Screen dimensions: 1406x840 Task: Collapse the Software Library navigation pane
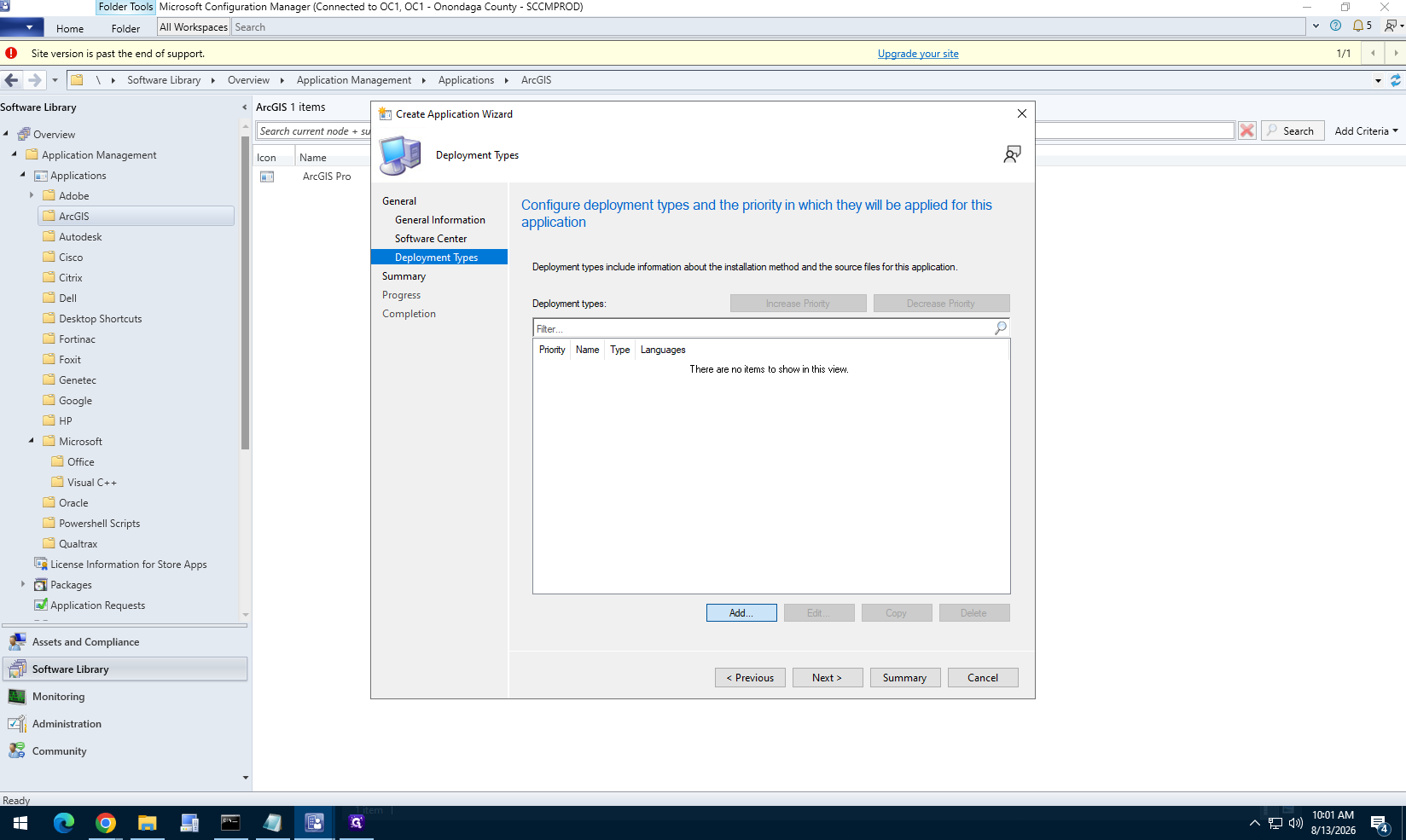pyautogui.click(x=245, y=107)
